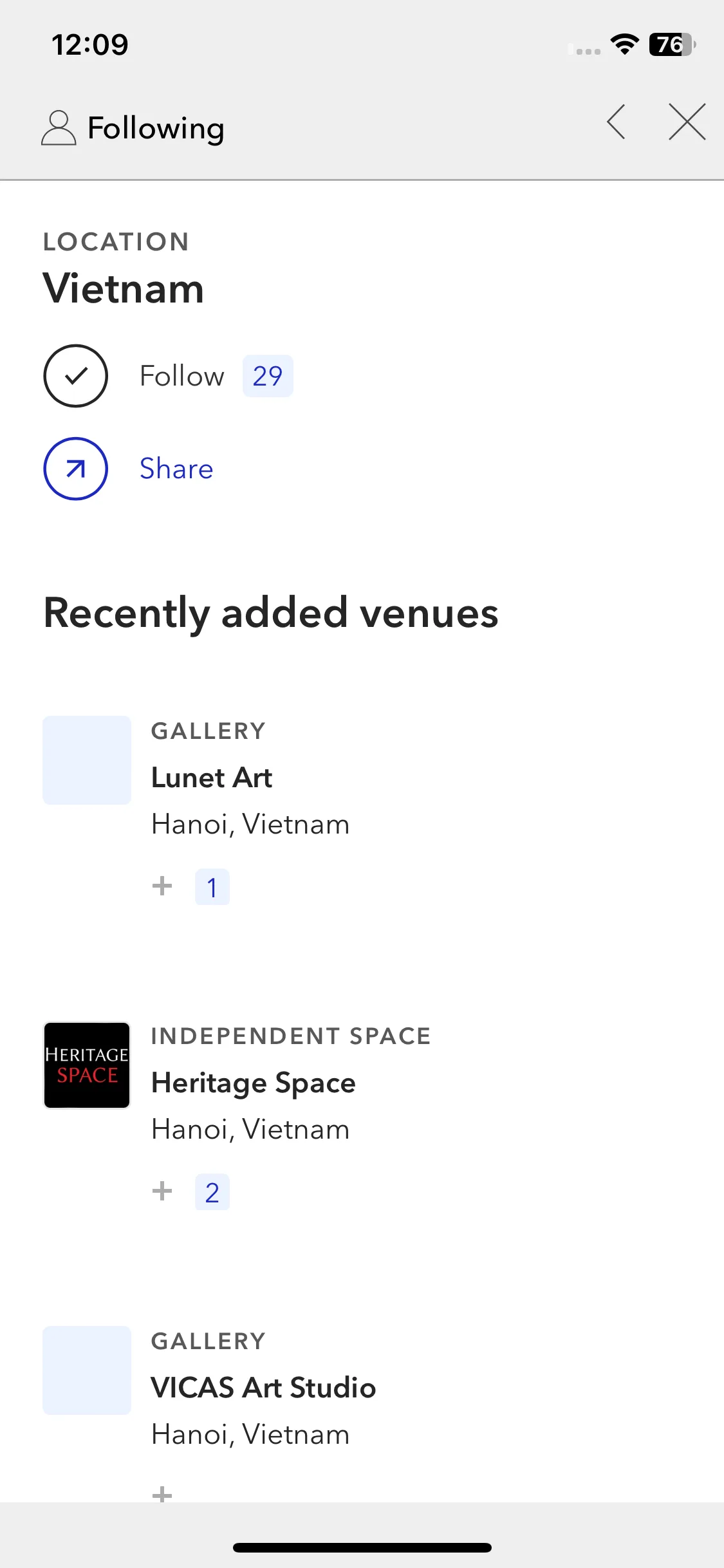Viewport: 724px width, 1568px height.
Task: Open Lunet Art placeholder thumbnail
Action: tap(87, 760)
